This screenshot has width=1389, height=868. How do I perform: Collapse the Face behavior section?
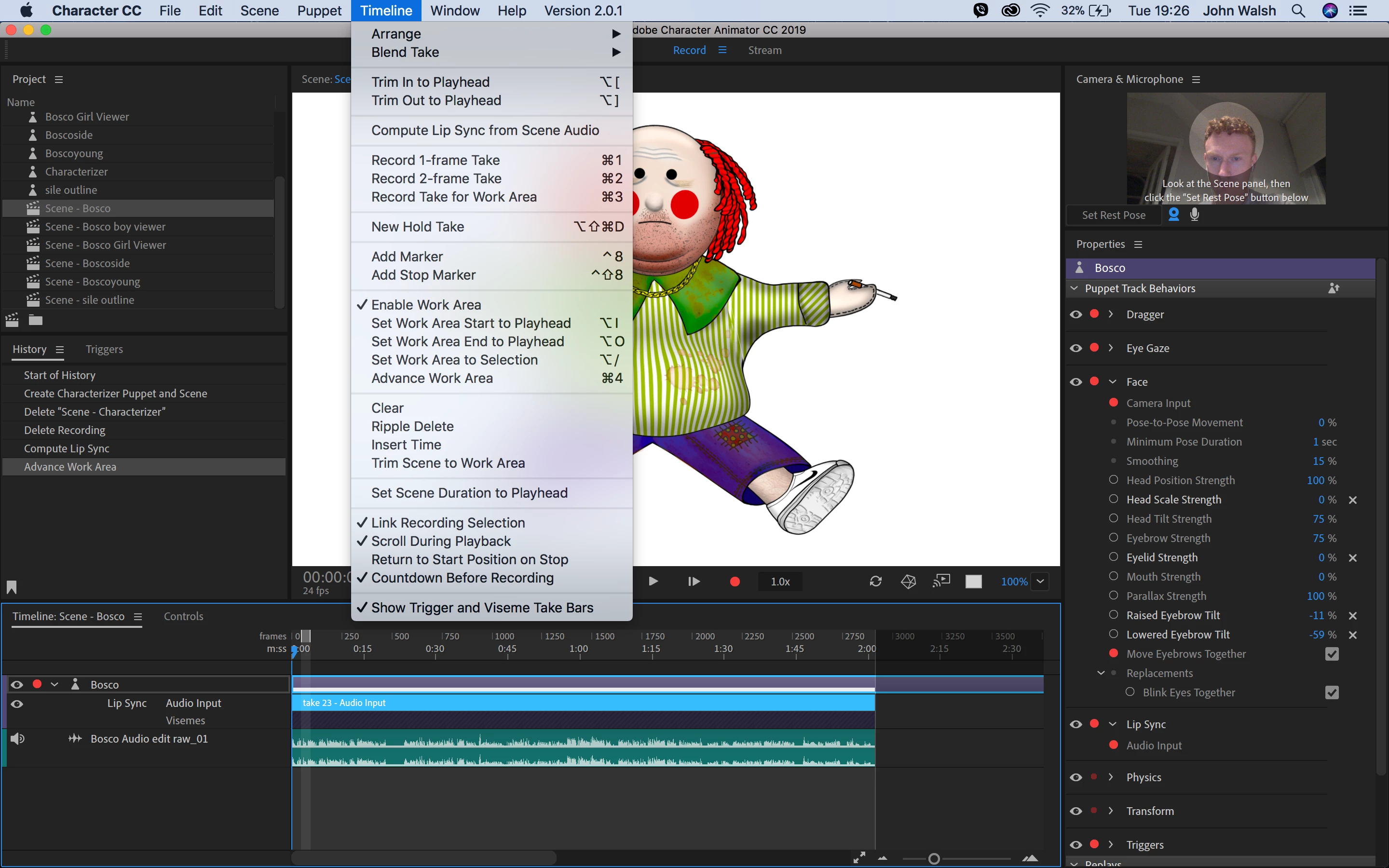pos(1112,382)
